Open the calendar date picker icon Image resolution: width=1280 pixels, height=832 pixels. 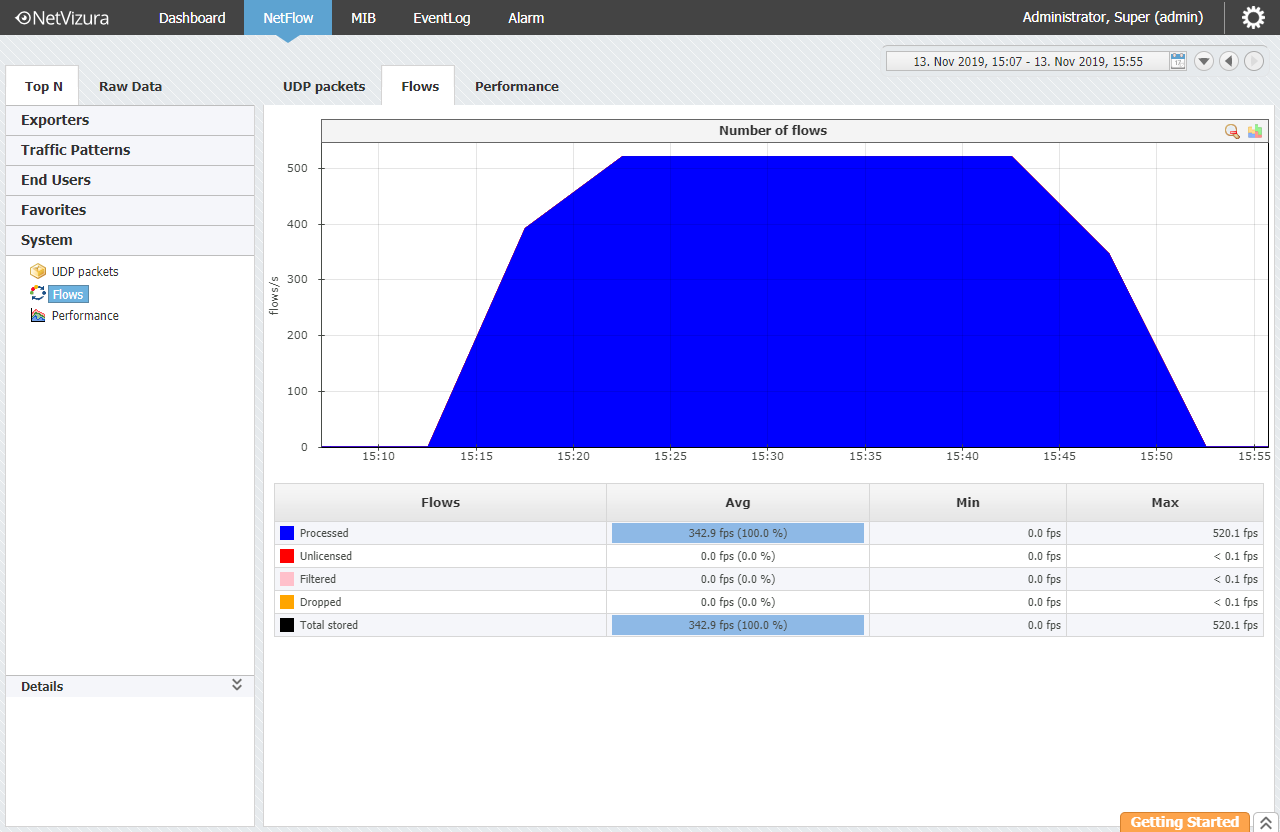(x=1178, y=61)
